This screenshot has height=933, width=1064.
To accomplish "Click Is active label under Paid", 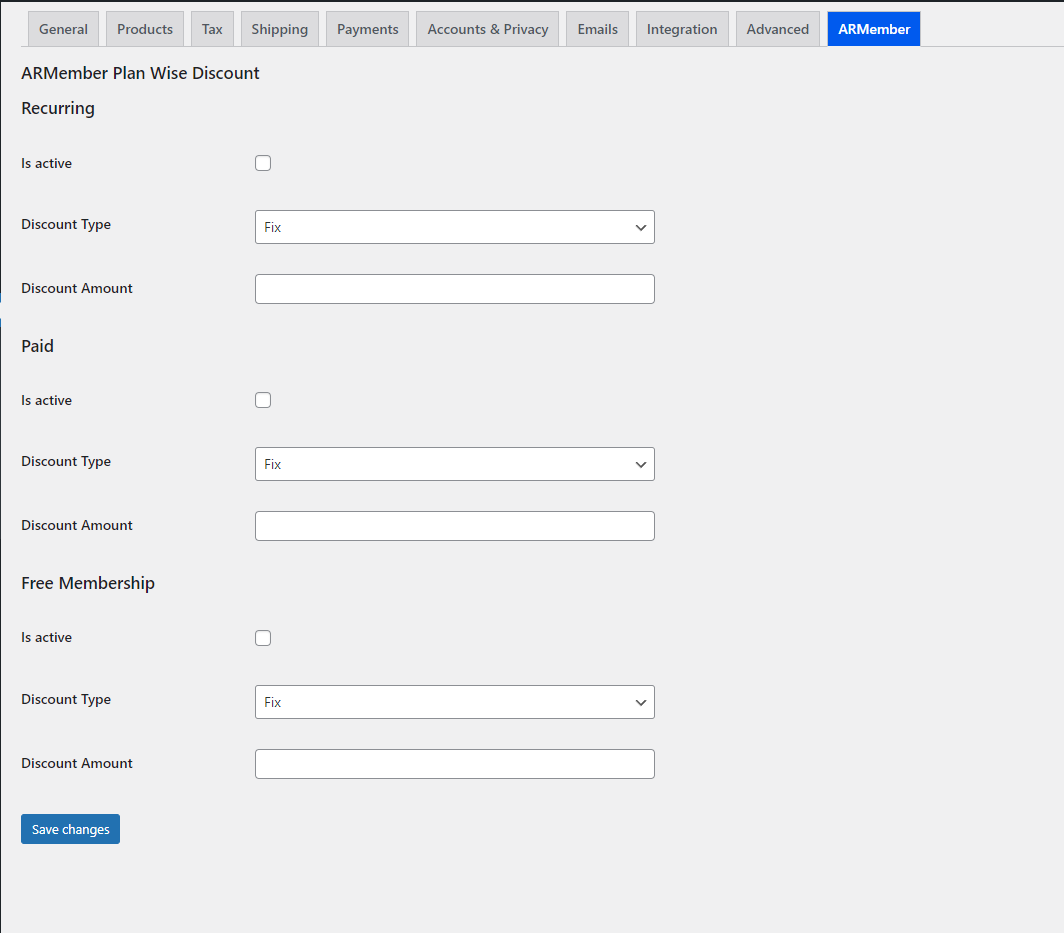I will point(46,400).
